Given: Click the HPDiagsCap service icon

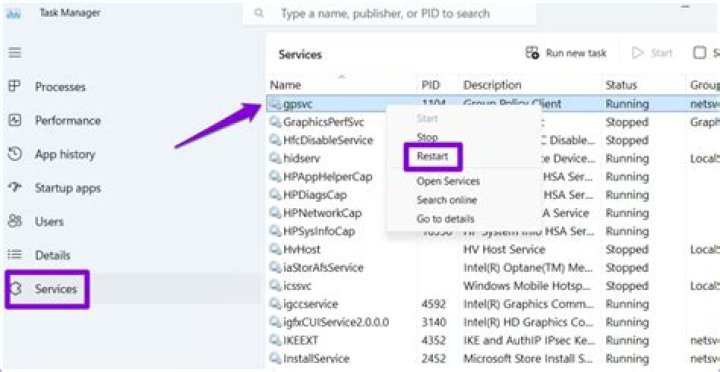Looking at the screenshot, I should coord(275,195).
